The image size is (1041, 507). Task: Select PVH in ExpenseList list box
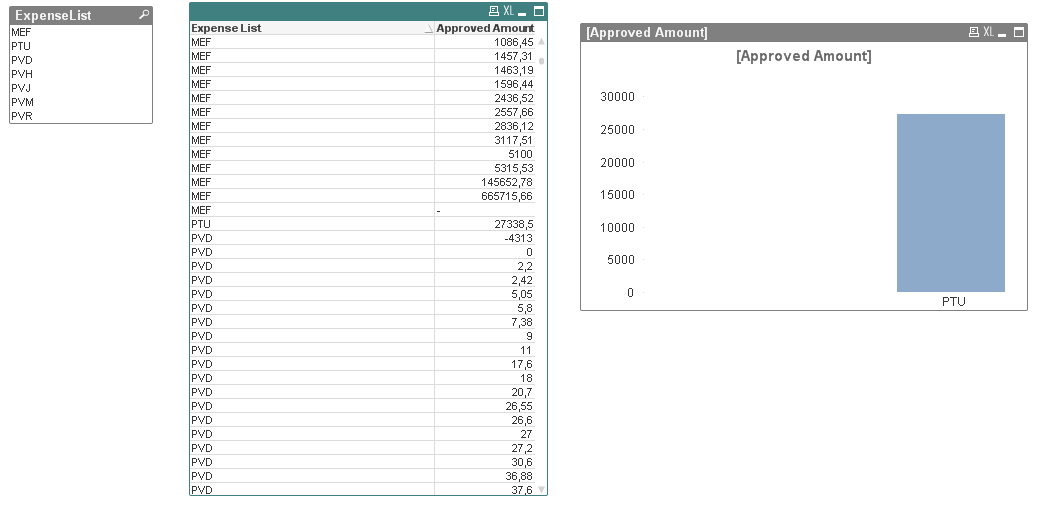click(x=81, y=74)
